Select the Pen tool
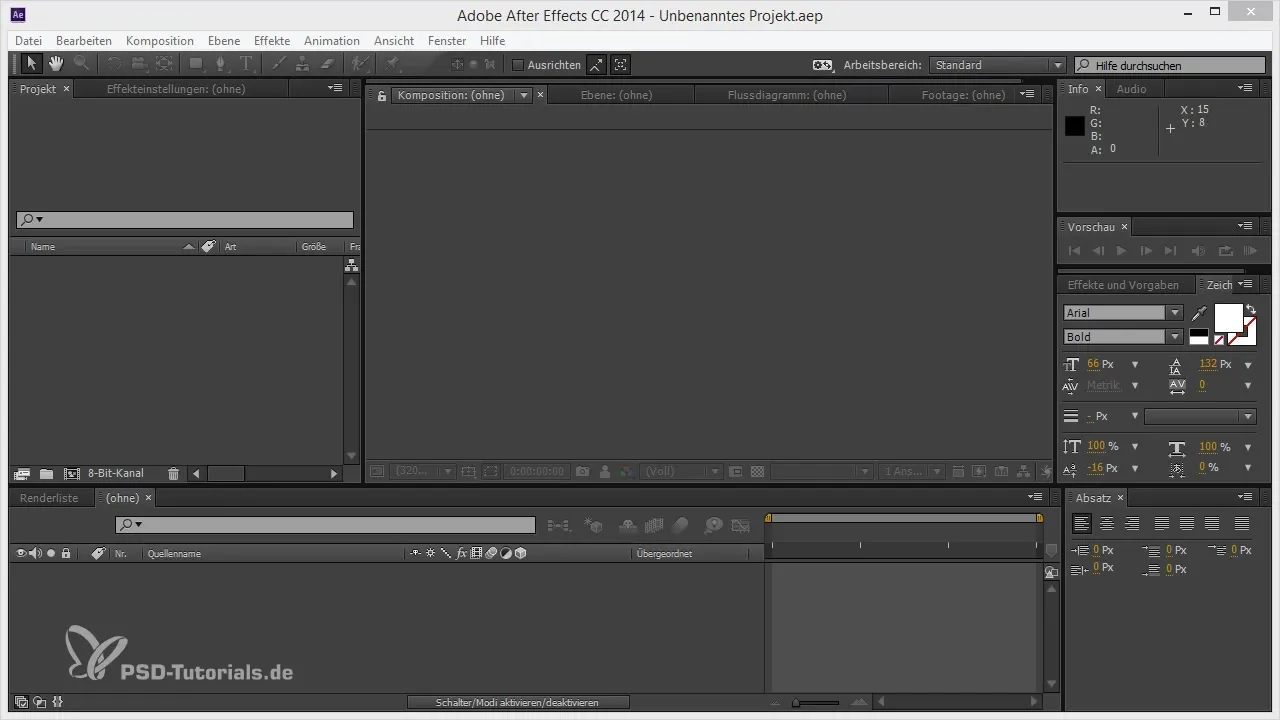This screenshot has width=1280, height=720. 221,64
